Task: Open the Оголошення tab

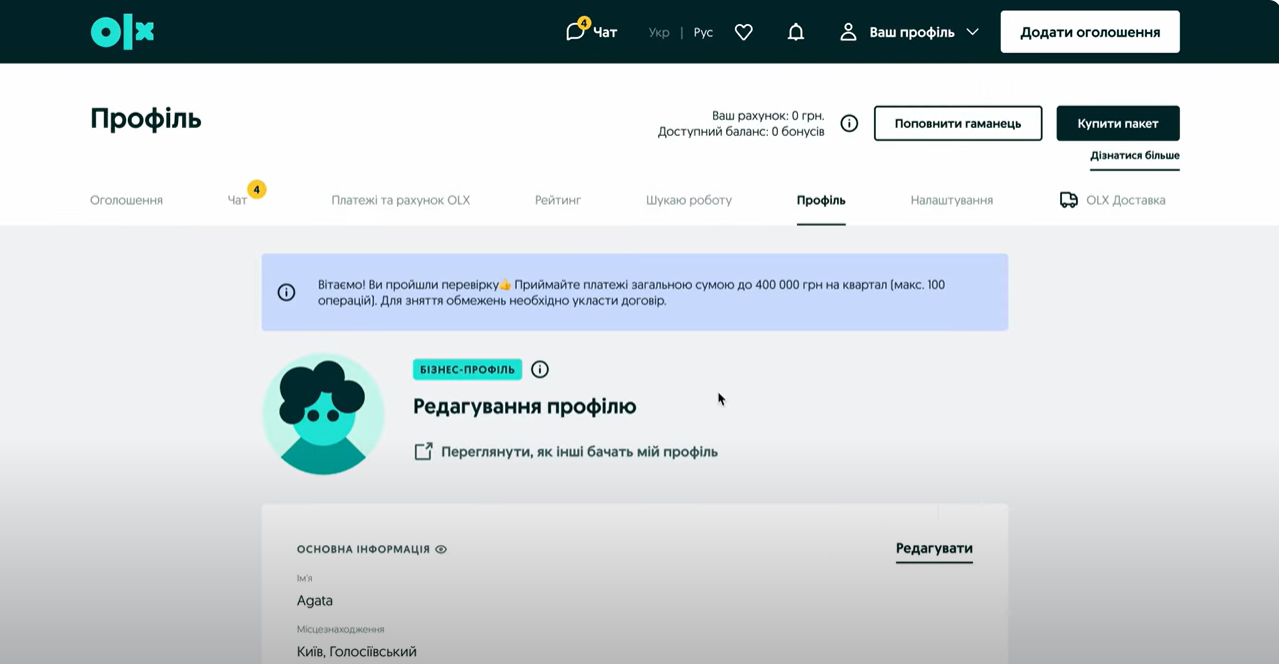Action: pyautogui.click(x=126, y=200)
